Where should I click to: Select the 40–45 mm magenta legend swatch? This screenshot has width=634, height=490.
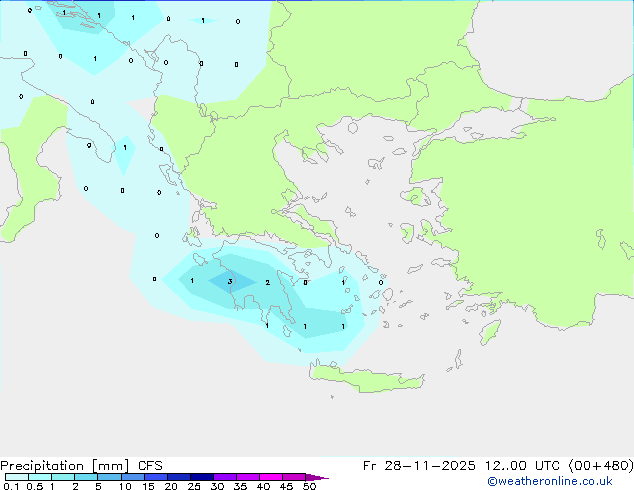coord(271,477)
